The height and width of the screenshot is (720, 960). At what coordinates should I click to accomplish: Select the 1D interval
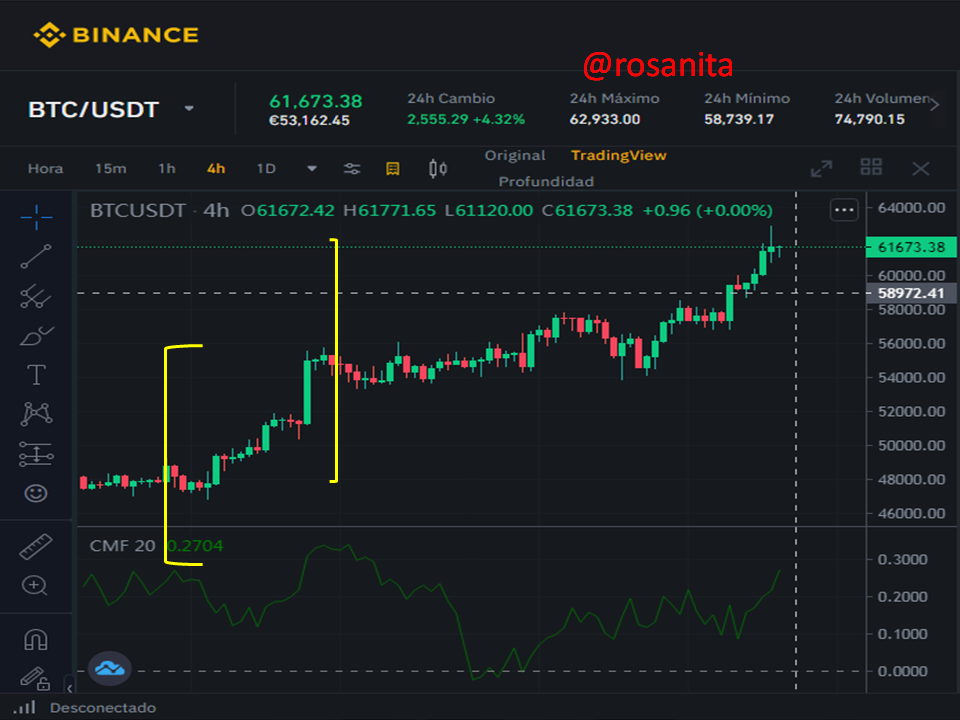266,168
